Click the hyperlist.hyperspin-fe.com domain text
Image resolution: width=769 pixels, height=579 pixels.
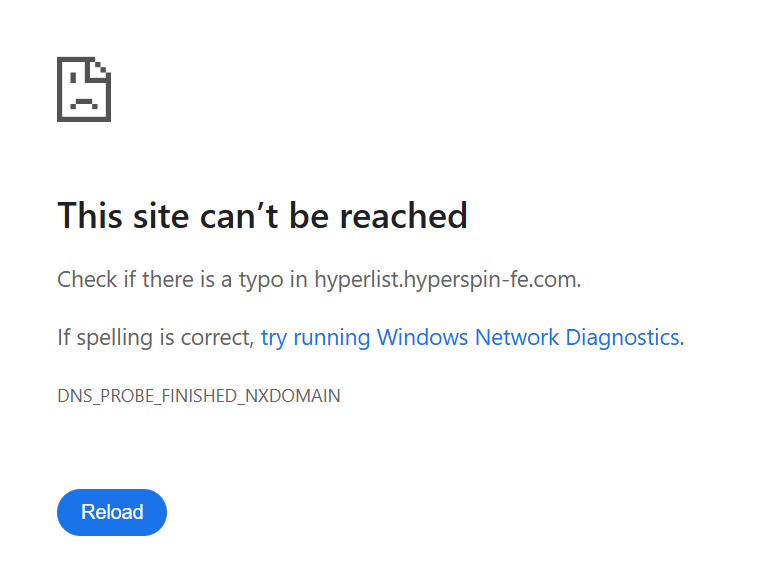pos(445,279)
